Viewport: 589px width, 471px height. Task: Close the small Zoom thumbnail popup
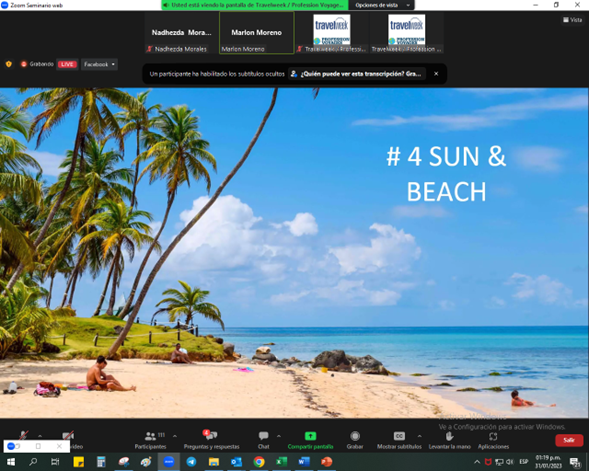[x=59, y=446]
